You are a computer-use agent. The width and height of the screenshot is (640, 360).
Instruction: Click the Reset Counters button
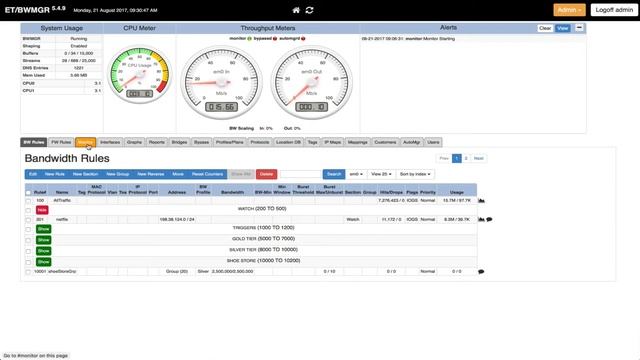[x=207, y=174]
